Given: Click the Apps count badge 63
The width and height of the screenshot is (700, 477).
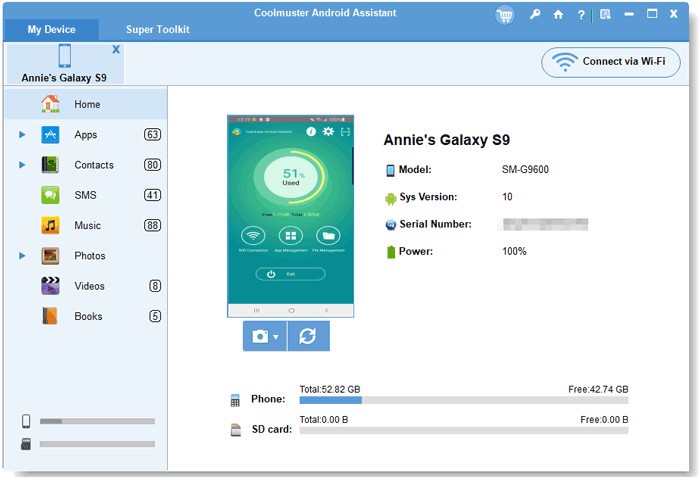Looking at the screenshot, I should click(152, 134).
